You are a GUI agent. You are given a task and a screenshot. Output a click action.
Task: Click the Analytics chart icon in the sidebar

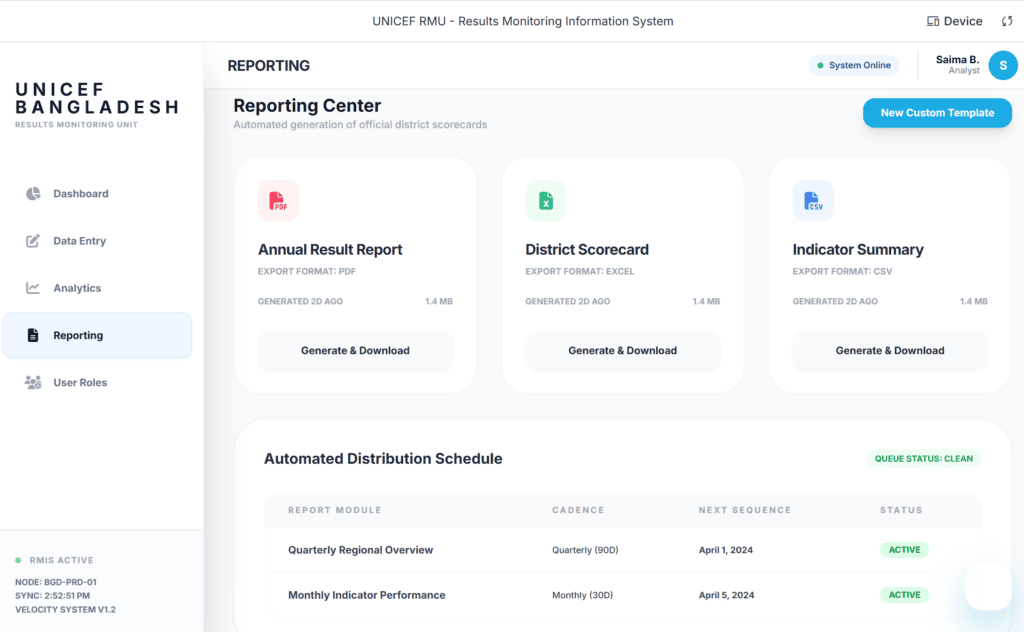[x=33, y=288]
